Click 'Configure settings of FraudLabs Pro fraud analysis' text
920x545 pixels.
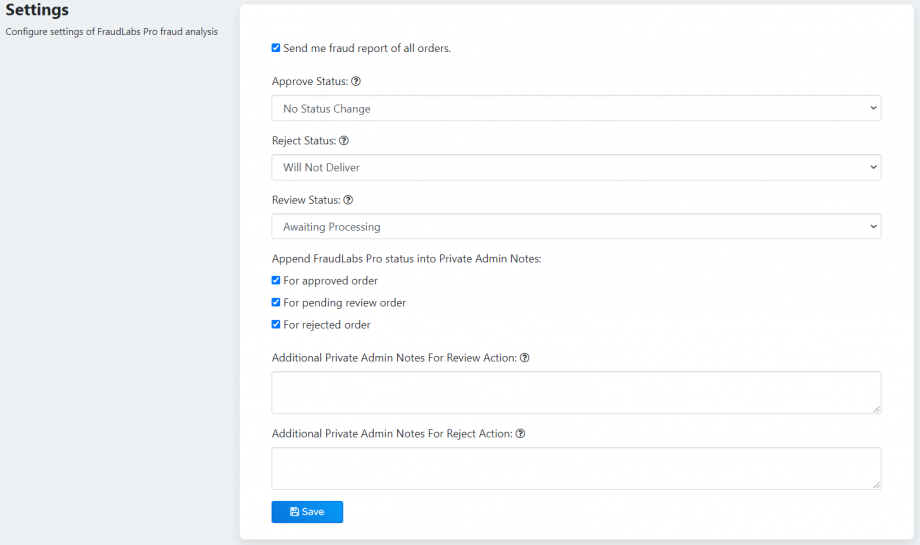[111, 32]
